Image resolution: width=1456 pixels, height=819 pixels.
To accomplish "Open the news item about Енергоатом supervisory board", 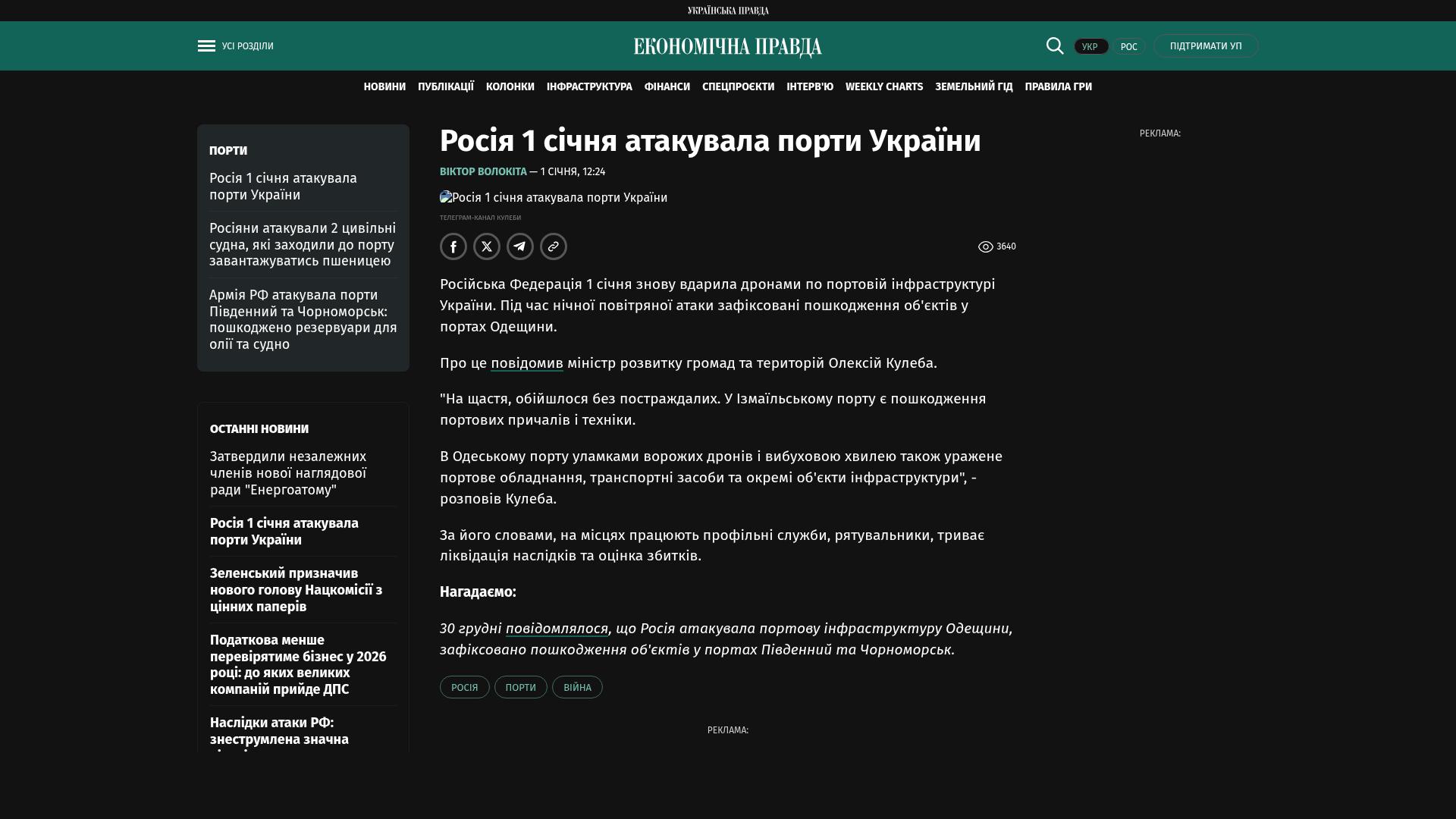I will tap(288, 473).
